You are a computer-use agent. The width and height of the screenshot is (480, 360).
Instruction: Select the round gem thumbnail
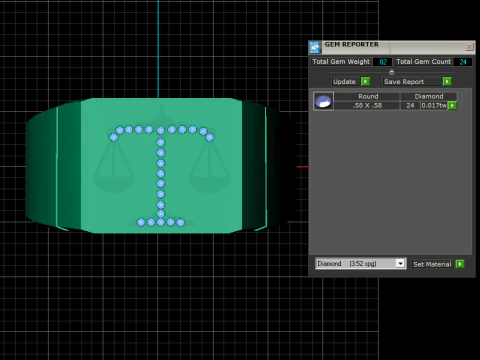click(323, 101)
